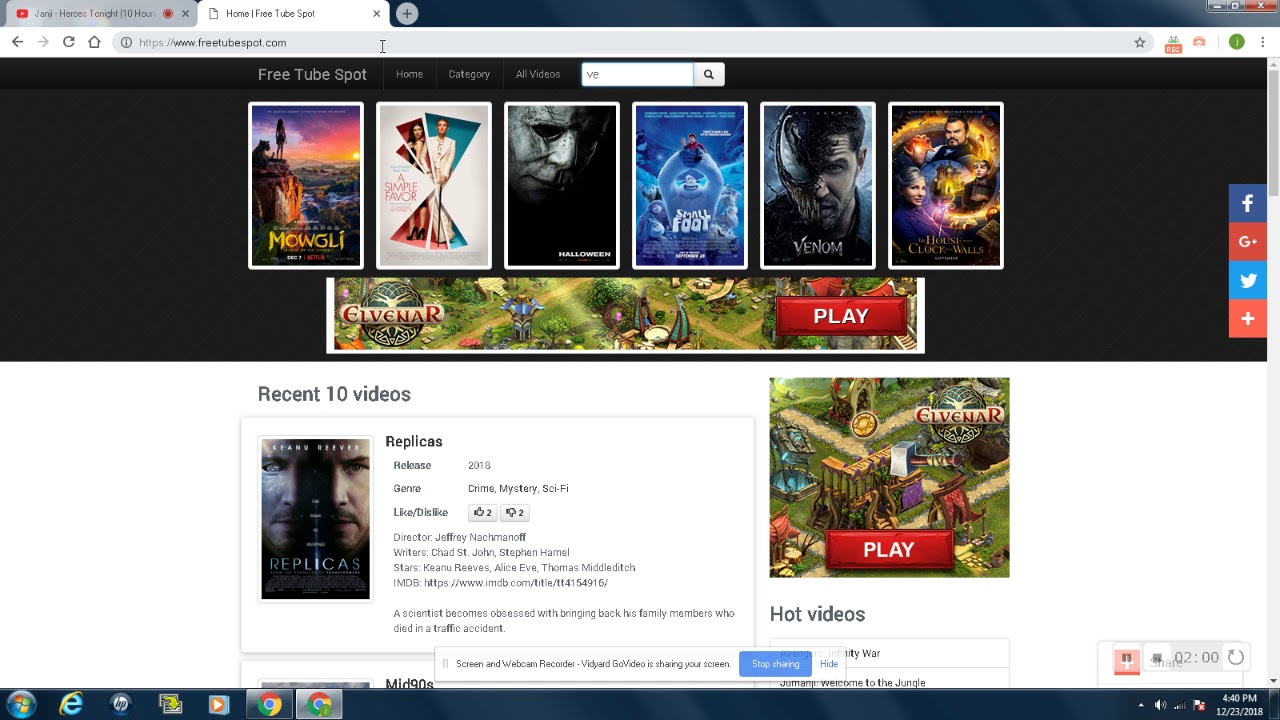The height and width of the screenshot is (720, 1280).
Task: Click the Free Tube Spot site logo
Action: [x=312, y=74]
